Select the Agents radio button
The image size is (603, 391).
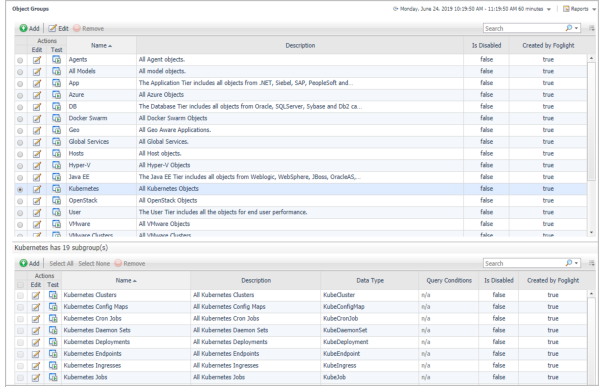pyautogui.click(x=20, y=60)
